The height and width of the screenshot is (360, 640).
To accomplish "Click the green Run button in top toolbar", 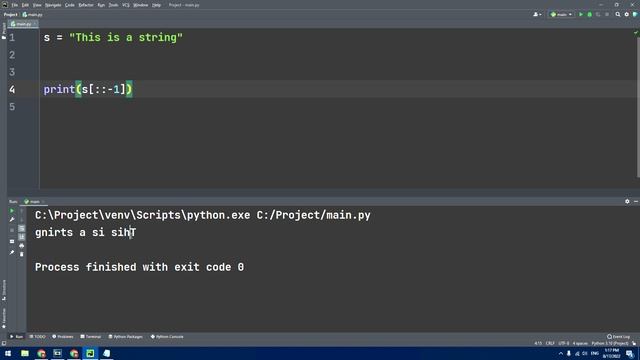I will point(581,14).
